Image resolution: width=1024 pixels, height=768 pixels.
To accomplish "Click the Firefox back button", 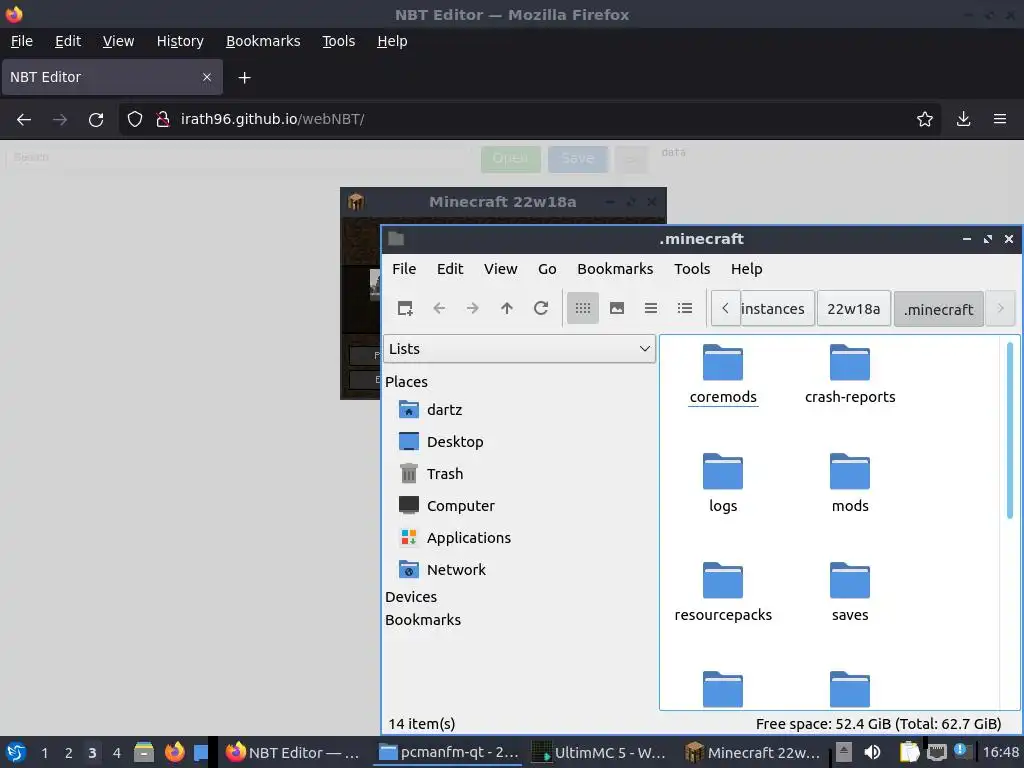I will pyautogui.click(x=24, y=120).
